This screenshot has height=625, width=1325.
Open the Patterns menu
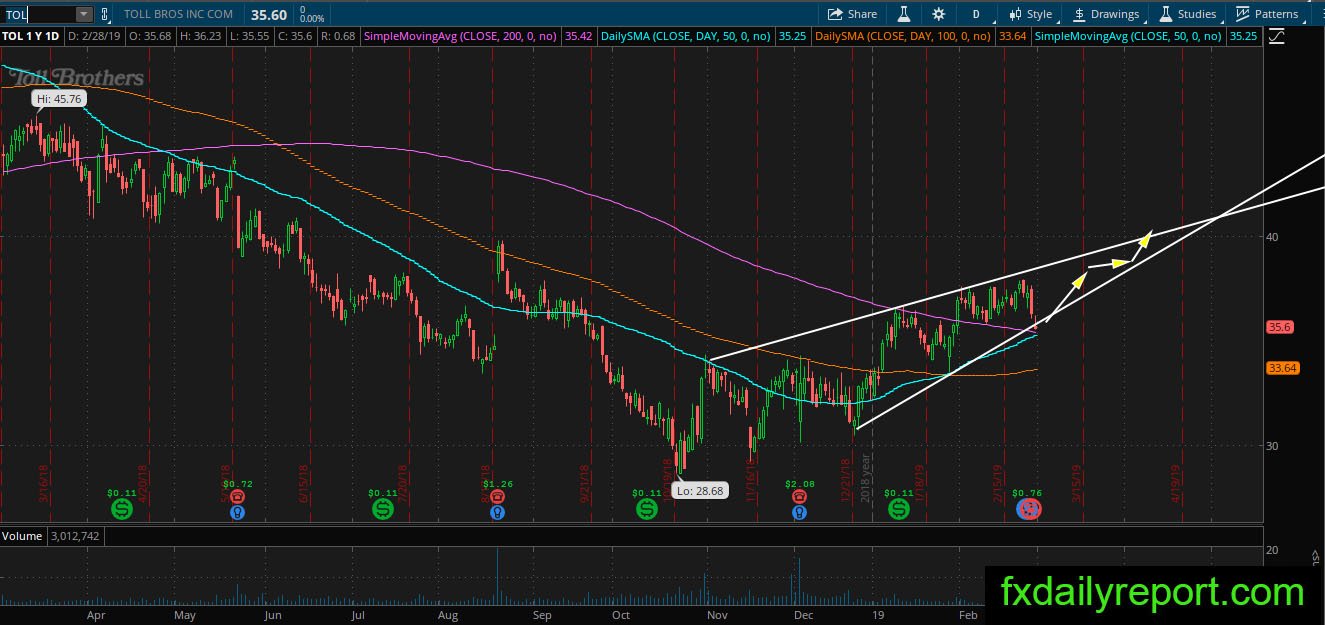coord(1267,14)
